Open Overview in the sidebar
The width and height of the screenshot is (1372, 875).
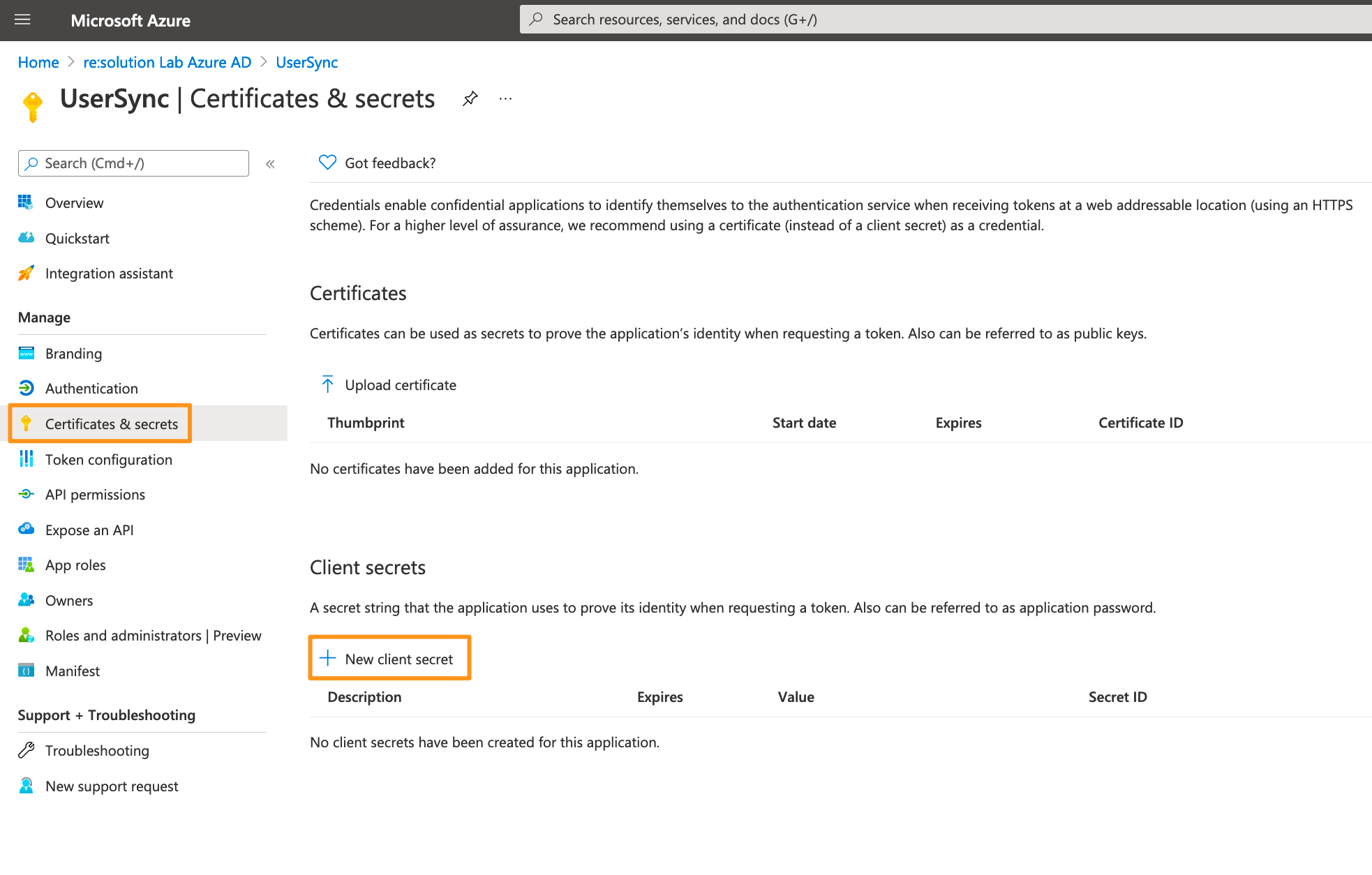point(75,203)
